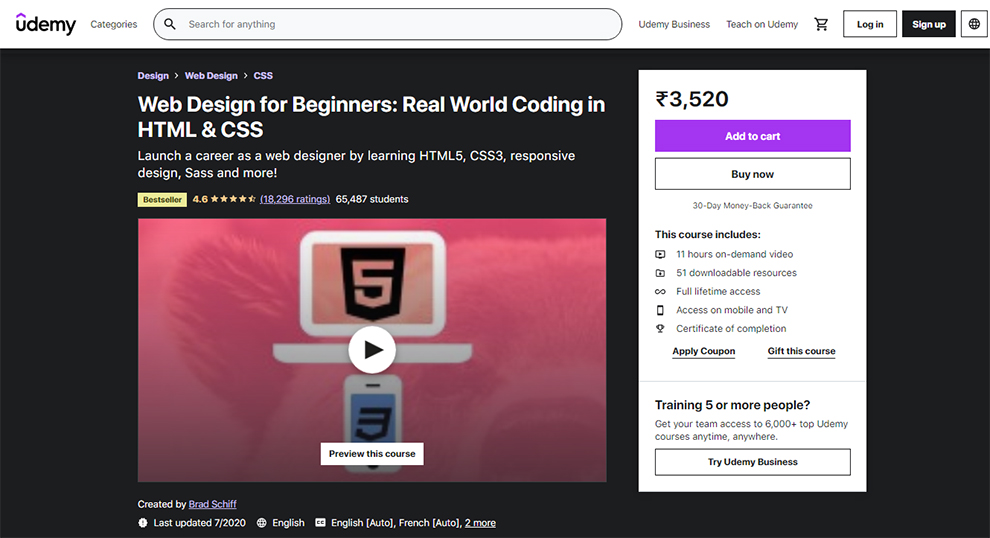Screen dimensions: 990x538
Task: Click the lifetime access infinity icon
Action: tap(660, 292)
